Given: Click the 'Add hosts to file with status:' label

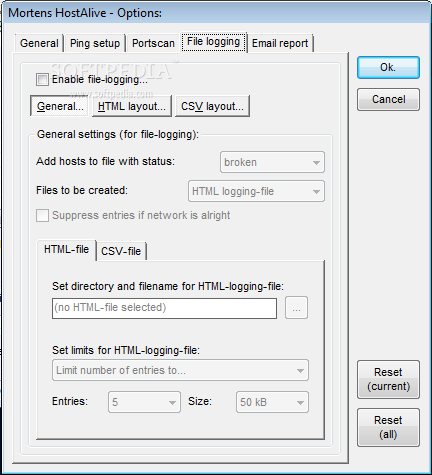Looking at the screenshot, I should [x=105, y=161].
